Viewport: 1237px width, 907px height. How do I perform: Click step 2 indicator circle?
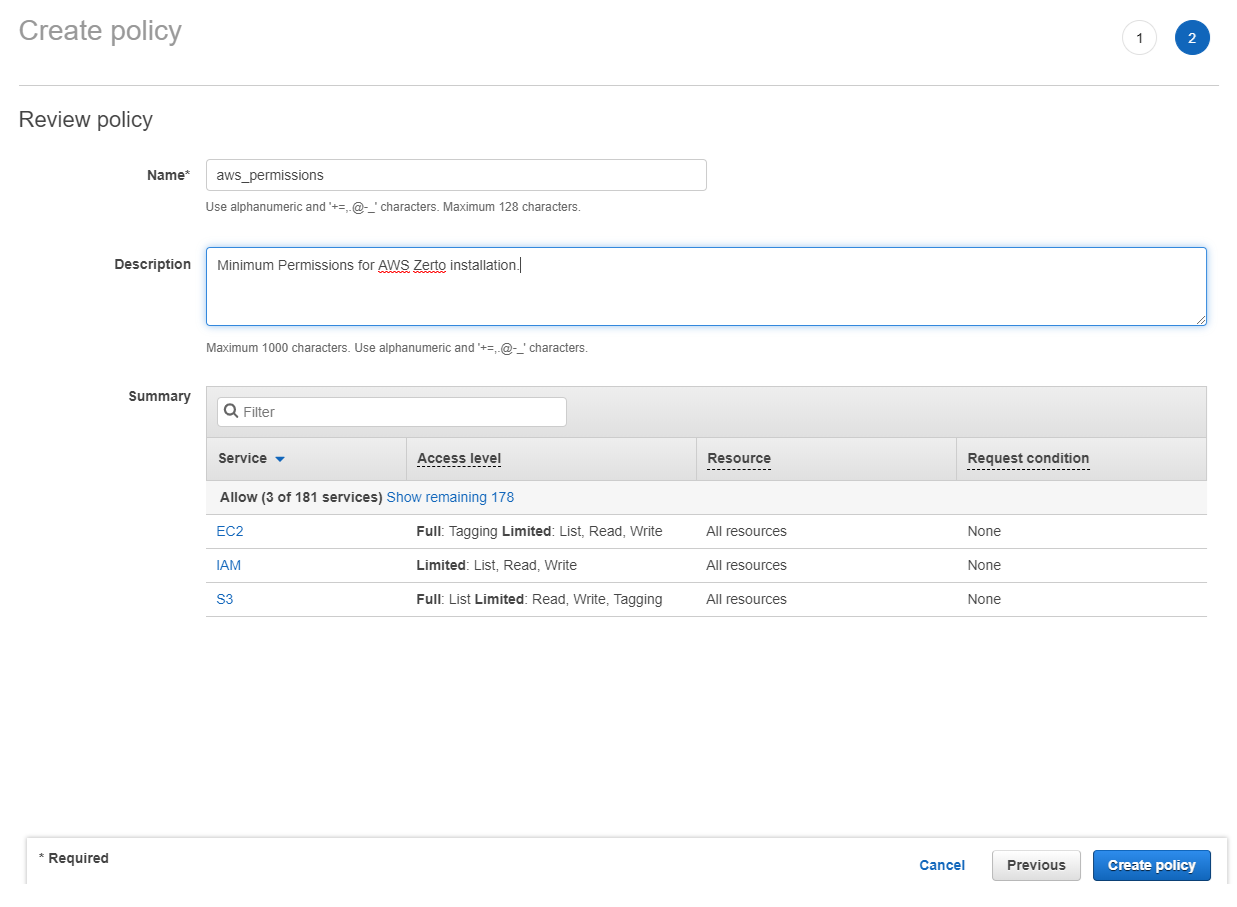click(x=1192, y=38)
